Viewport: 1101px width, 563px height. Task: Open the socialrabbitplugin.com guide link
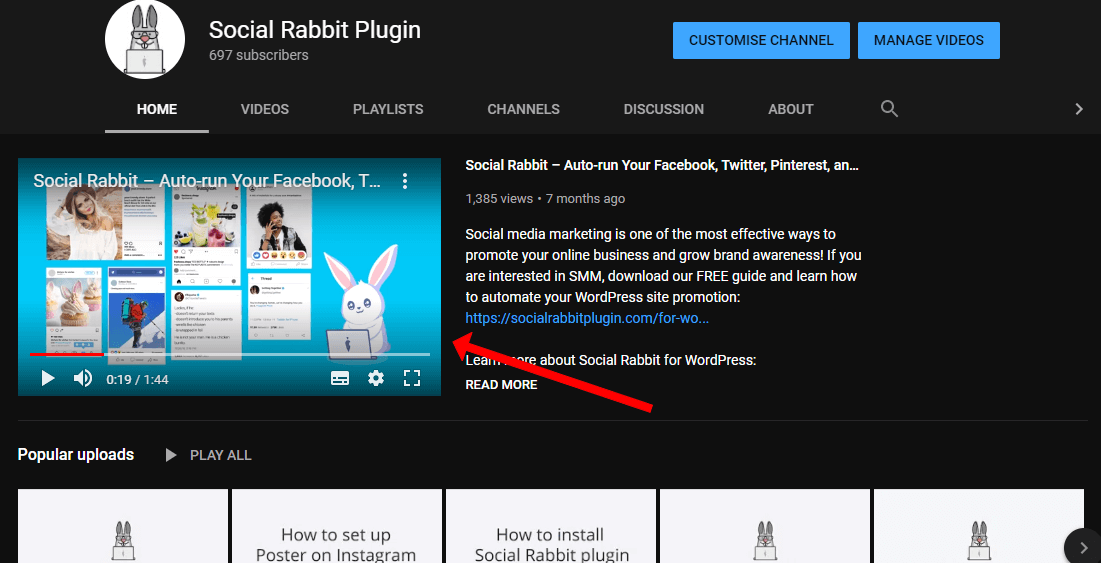tap(587, 318)
